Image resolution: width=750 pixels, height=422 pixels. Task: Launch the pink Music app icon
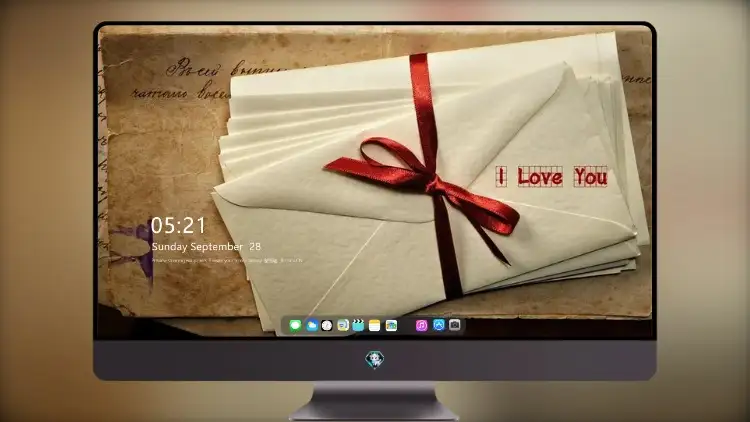421,325
